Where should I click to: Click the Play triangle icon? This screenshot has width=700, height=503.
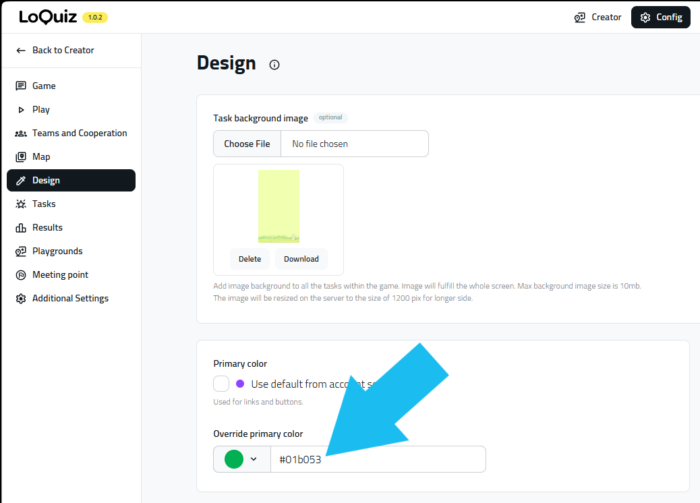[x=21, y=110]
